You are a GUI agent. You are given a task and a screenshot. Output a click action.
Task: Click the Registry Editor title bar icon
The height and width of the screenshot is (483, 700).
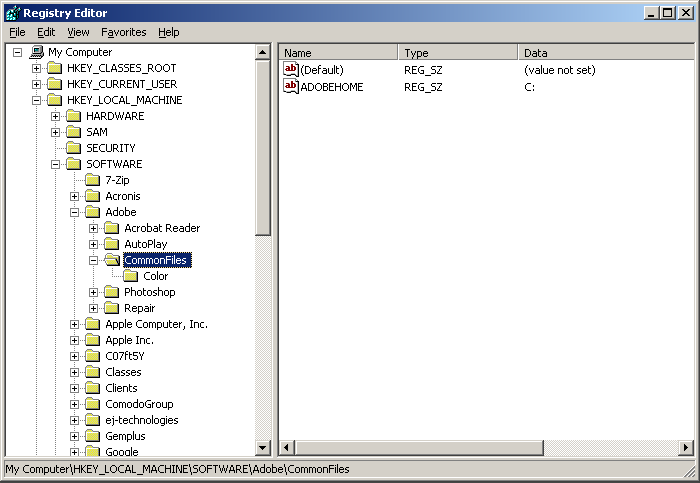pyautogui.click(x=12, y=13)
